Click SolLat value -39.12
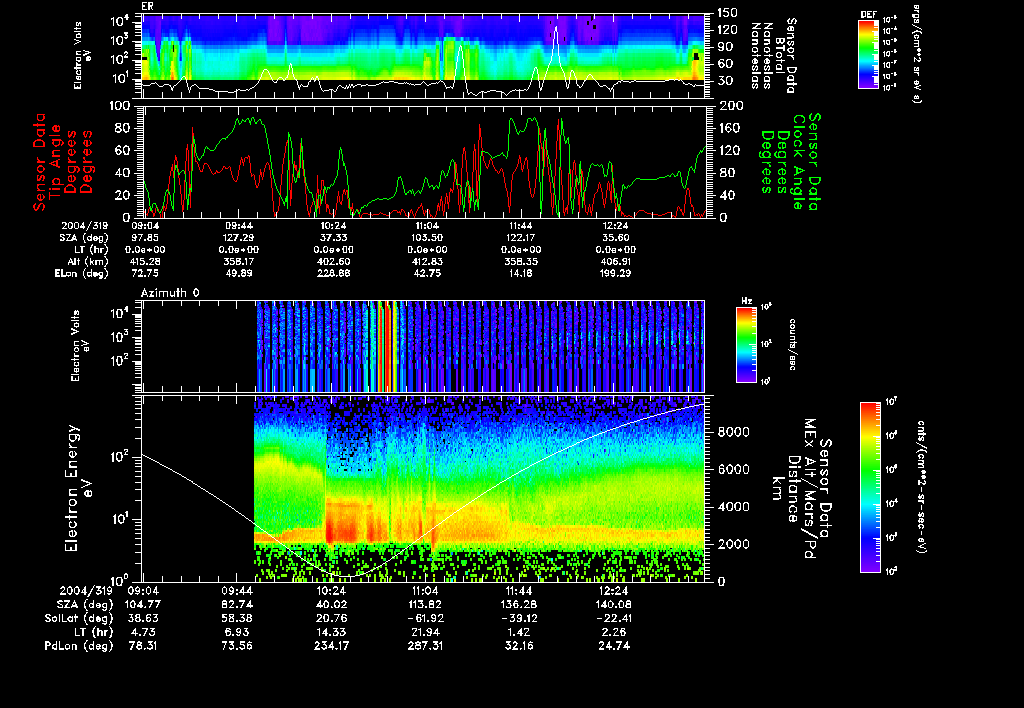This screenshot has width=1024, height=708. (519, 618)
